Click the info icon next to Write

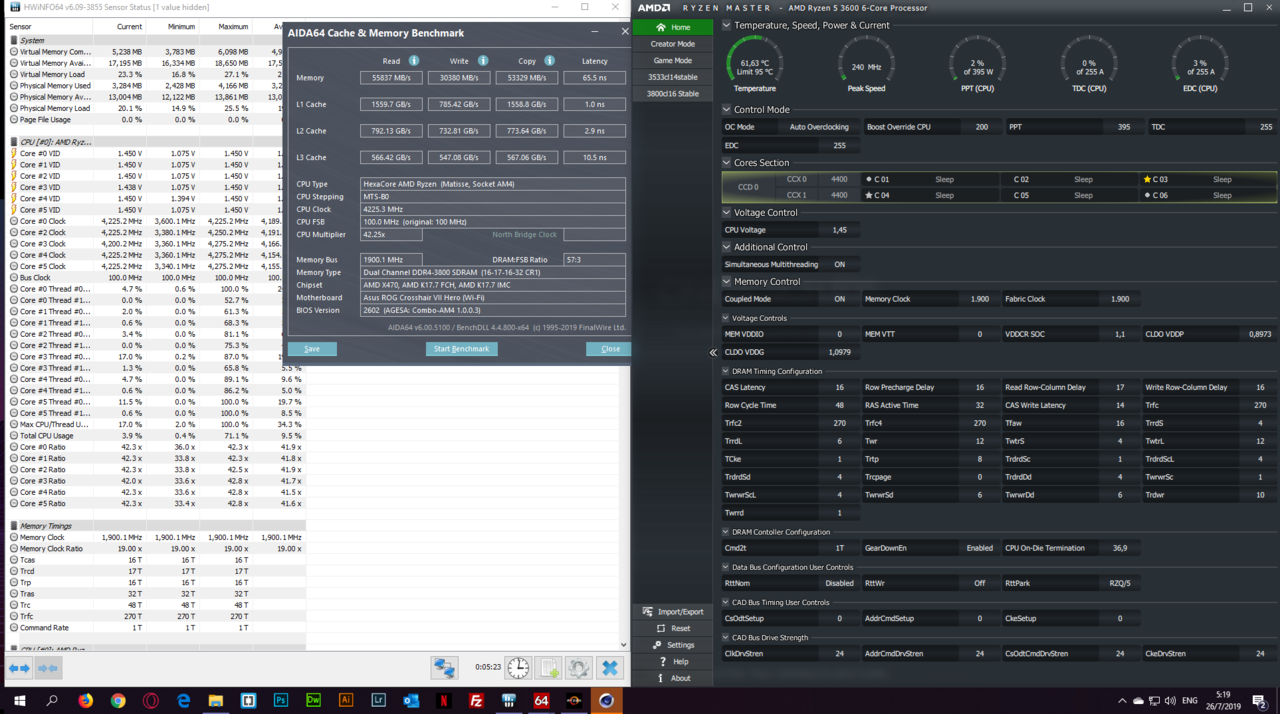(x=483, y=61)
